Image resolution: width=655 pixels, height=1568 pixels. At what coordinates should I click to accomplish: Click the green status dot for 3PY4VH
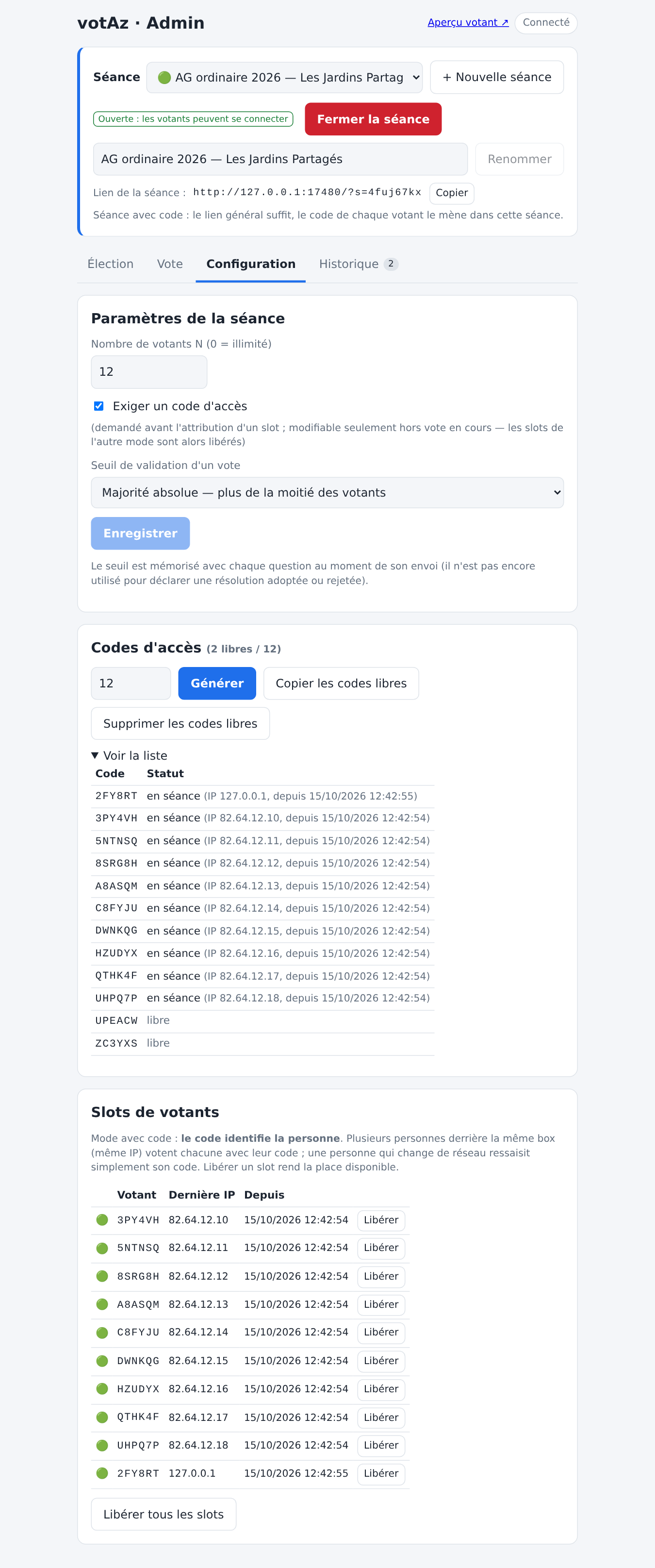pyautogui.click(x=102, y=1220)
